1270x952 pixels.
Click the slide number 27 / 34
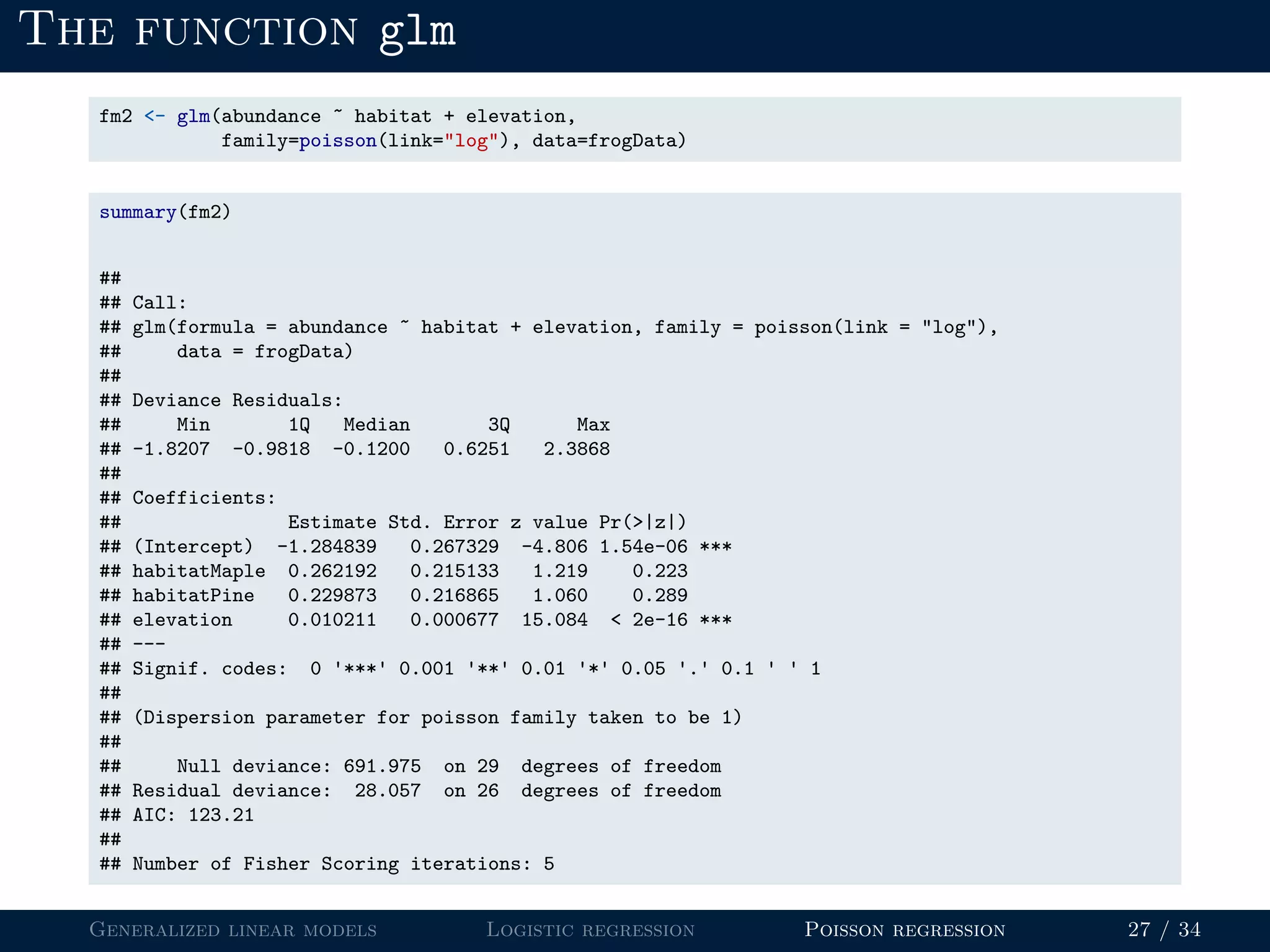[1164, 930]
